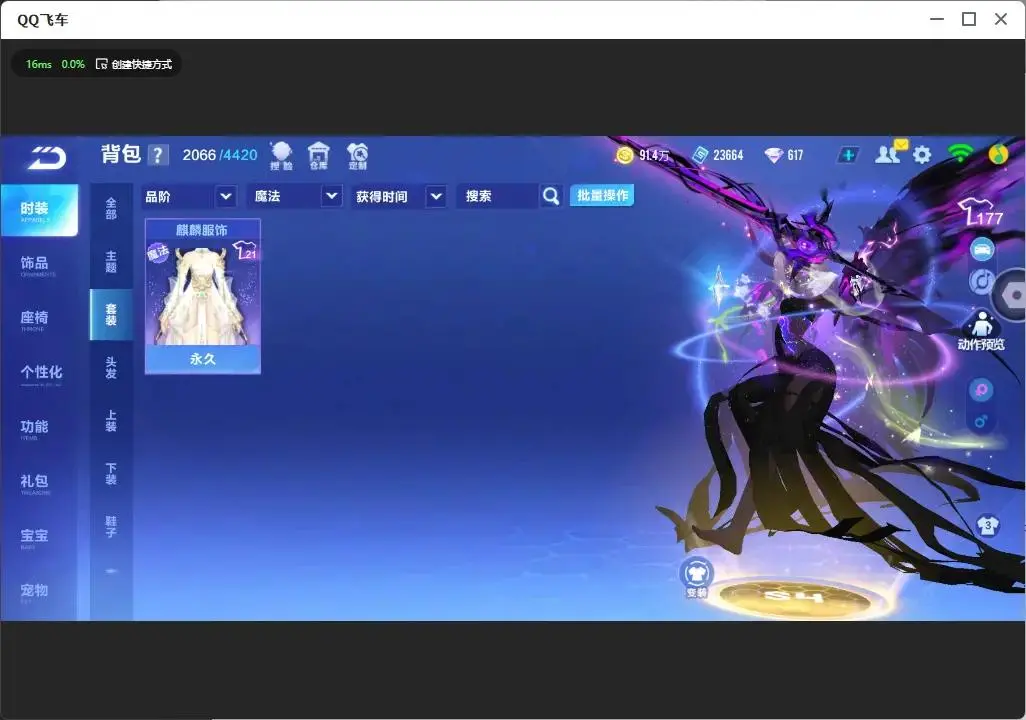
Task: Click the blue plus recharge icon
Action: [848, 155]
